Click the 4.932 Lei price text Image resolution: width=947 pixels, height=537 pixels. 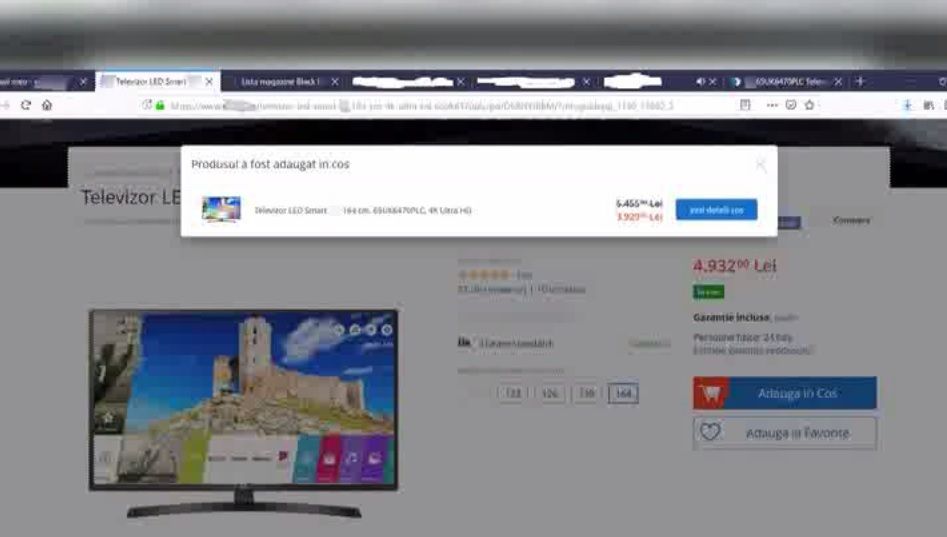[x=734, y=266]
